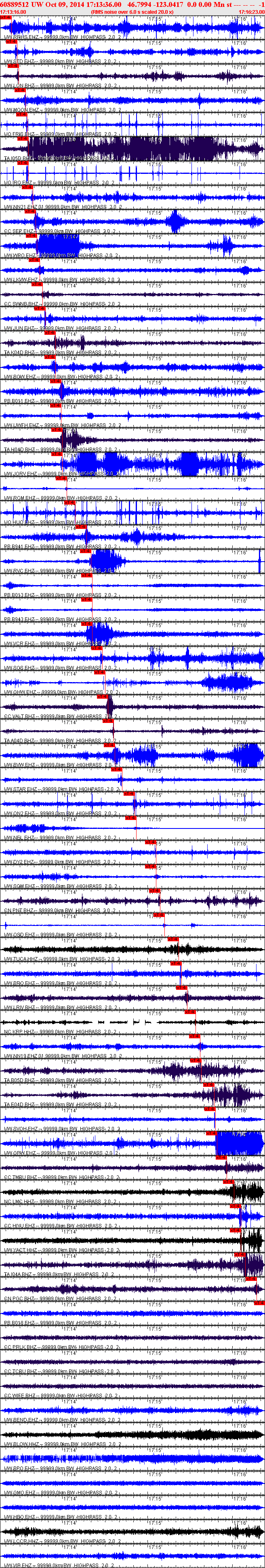Screen dimensions: 265x1568
Task: Select the UW.OSD EHZ station label
Action: pyautogui.click(x=60, y=935)
